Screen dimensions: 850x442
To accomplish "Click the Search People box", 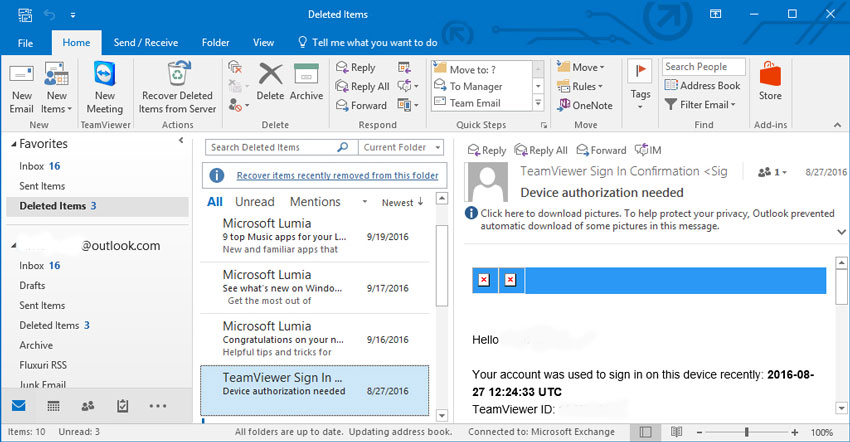I will click(703, 67).
